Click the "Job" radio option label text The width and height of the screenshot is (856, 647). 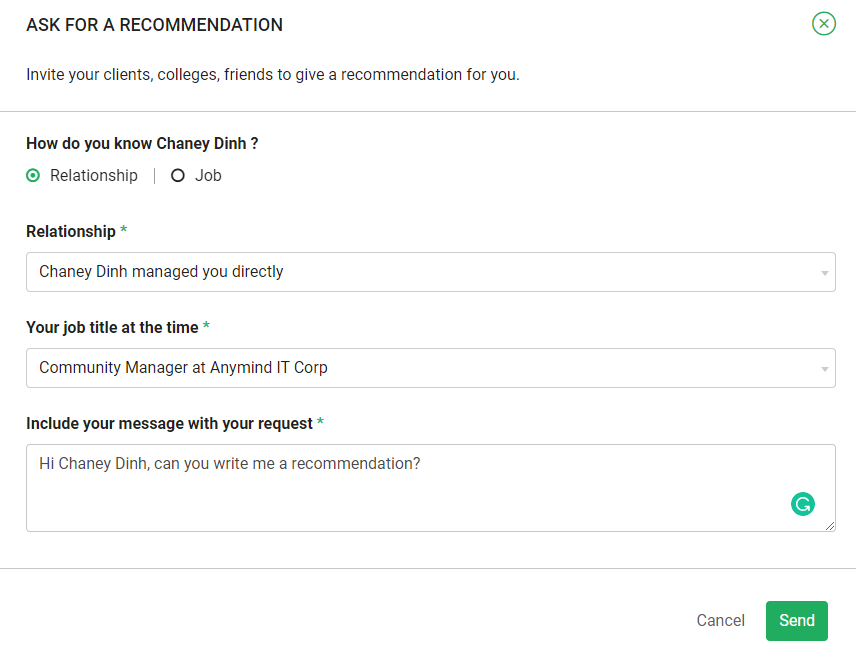coord(208,176)
